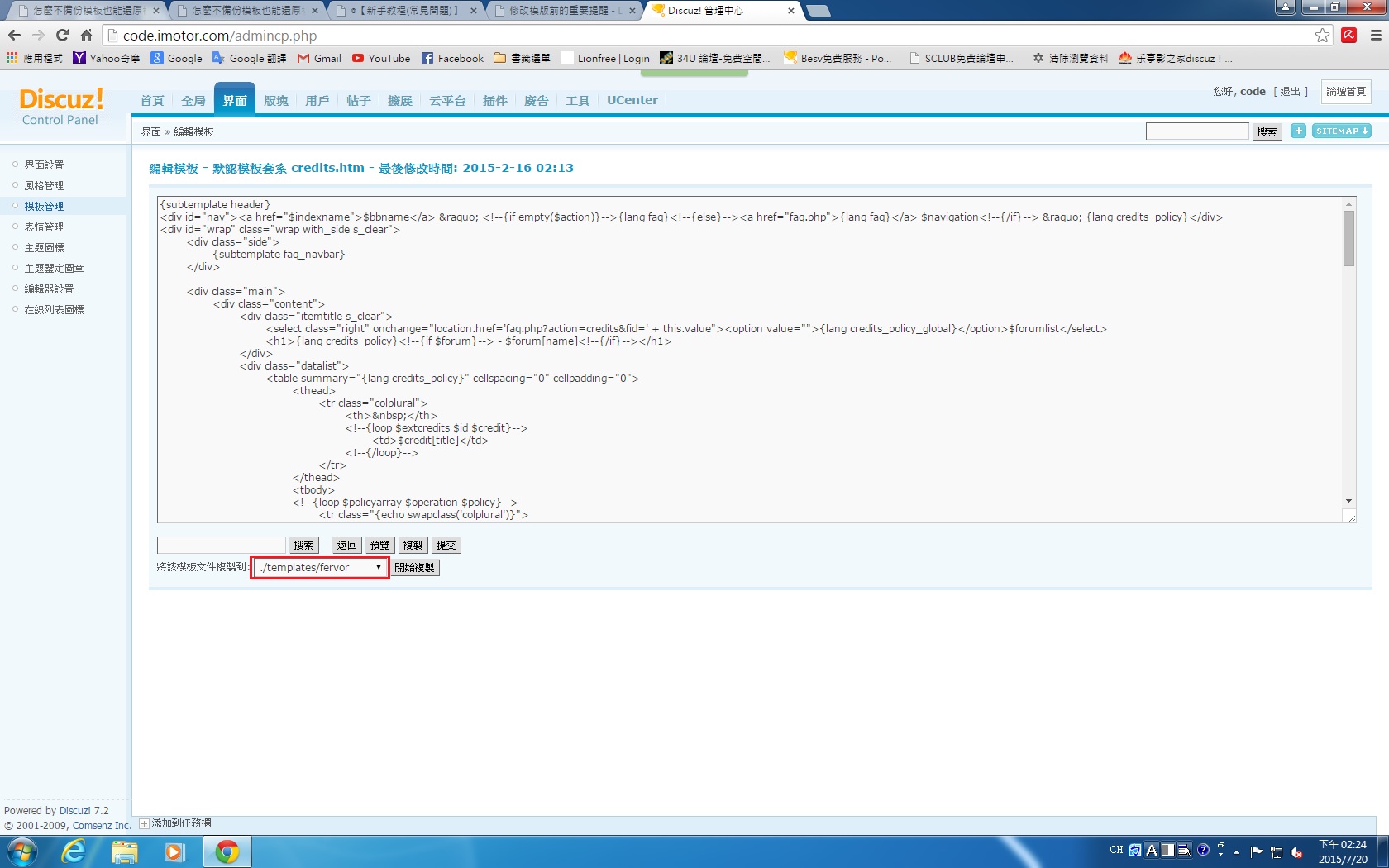The height and width of the screenshot is (868, 1389).
Task: Open 表情管理 in the sidebar
Action: (x=44, y=227)
